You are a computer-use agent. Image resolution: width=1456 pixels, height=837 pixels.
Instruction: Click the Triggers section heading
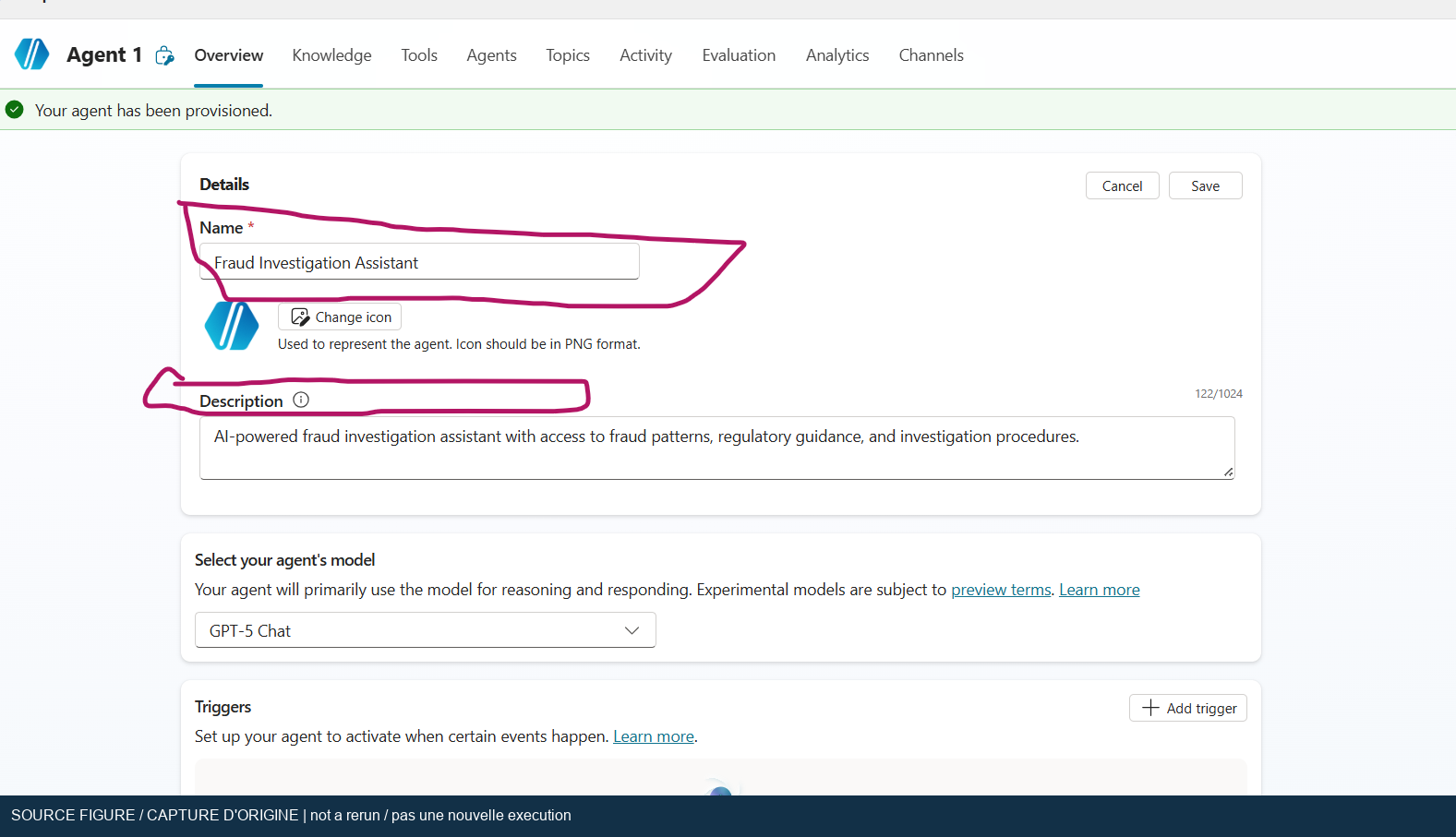pyautogui.click(x=223, y=707)
